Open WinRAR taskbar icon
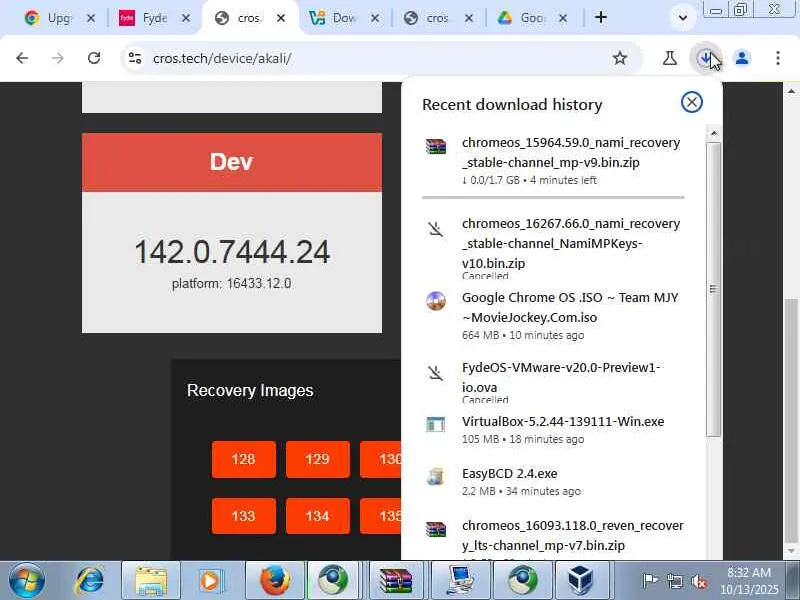The image size is (800, 600). 396,581
